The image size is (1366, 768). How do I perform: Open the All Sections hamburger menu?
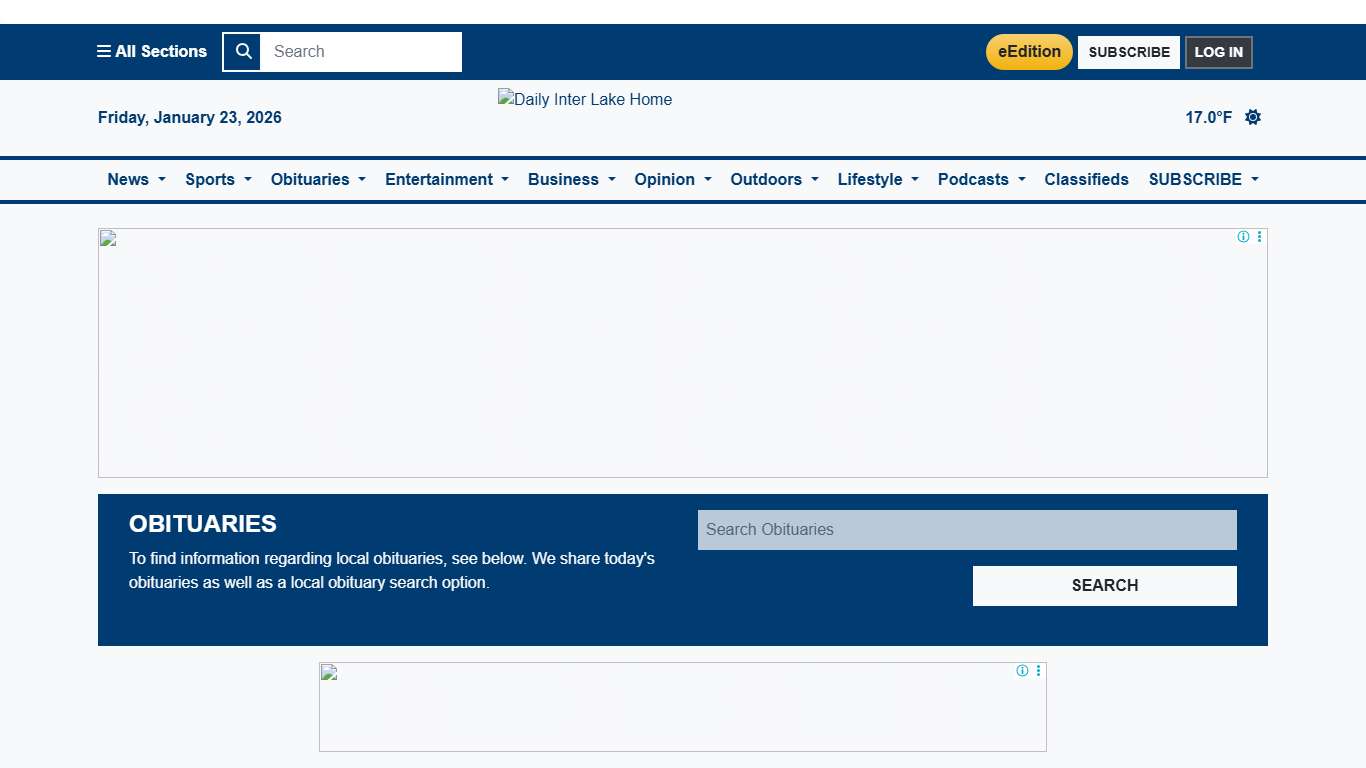pos(152,52)
